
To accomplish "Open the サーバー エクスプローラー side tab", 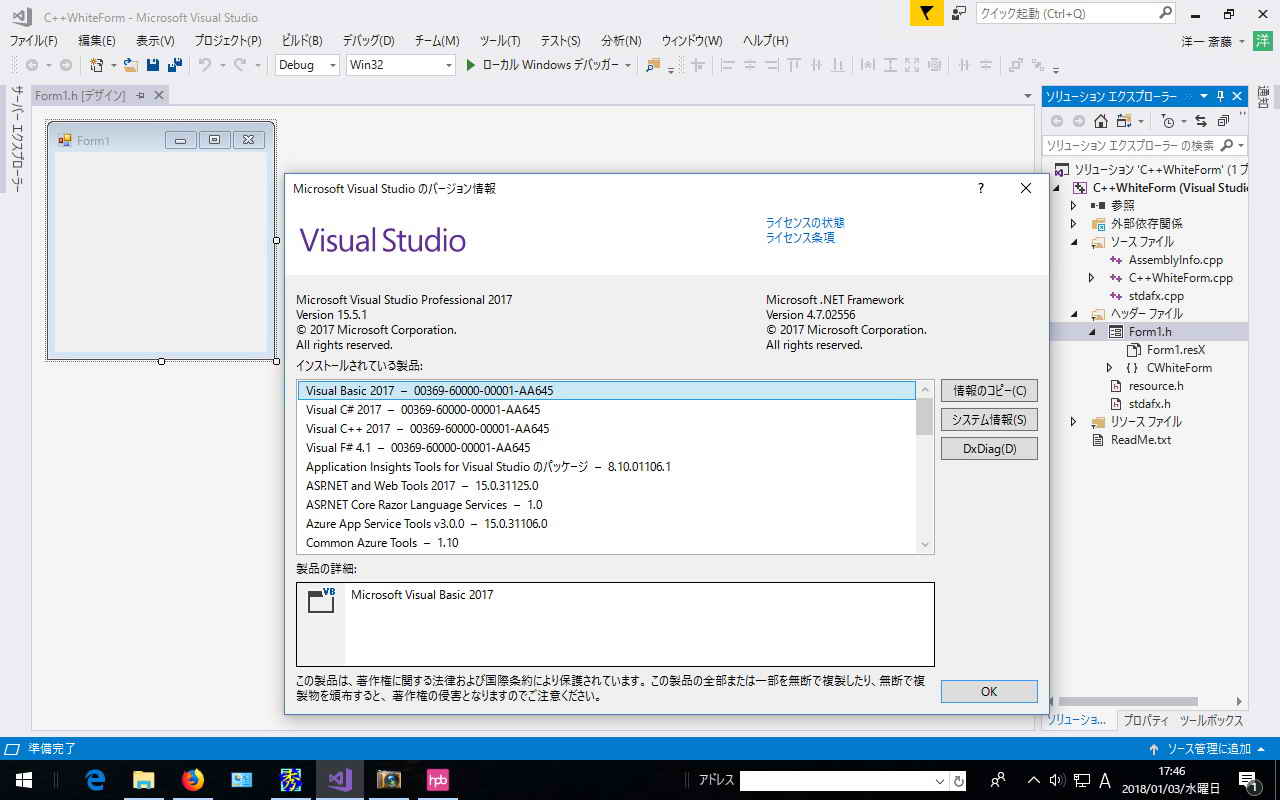I will pyautogui.click(x=16, y=140).
